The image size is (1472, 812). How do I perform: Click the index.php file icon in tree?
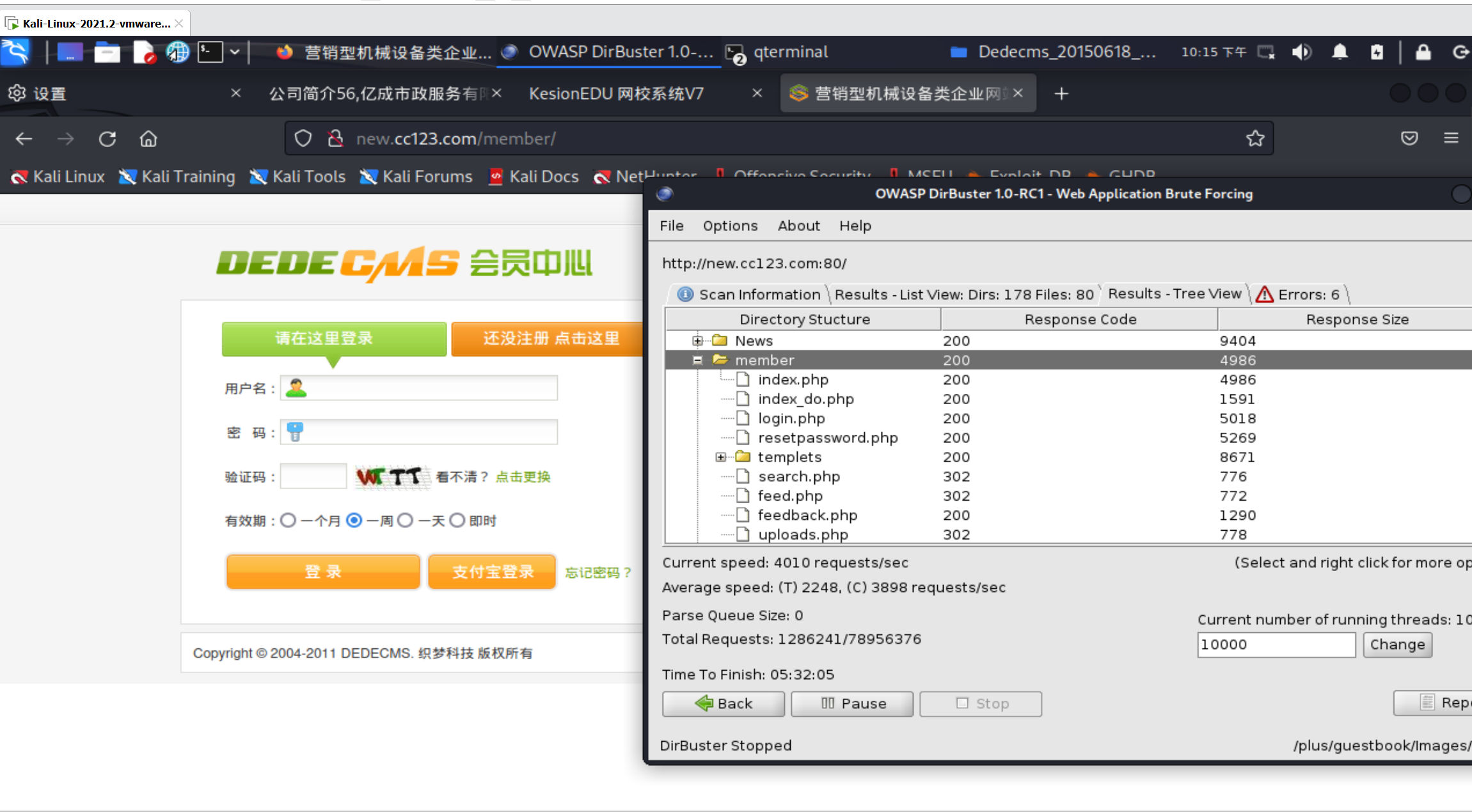click(x=743, y=379)
